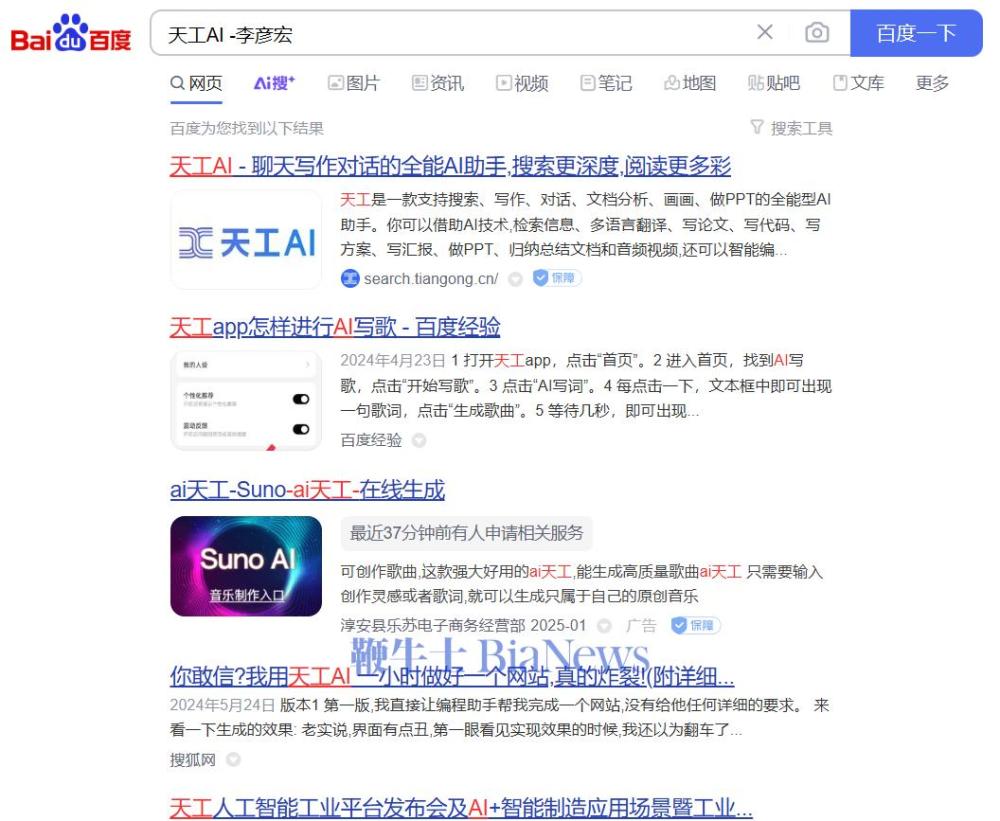This screenshot has width=1000, height=821.
Task: Open the 文库 tab
Action: [x=858, y=83]
